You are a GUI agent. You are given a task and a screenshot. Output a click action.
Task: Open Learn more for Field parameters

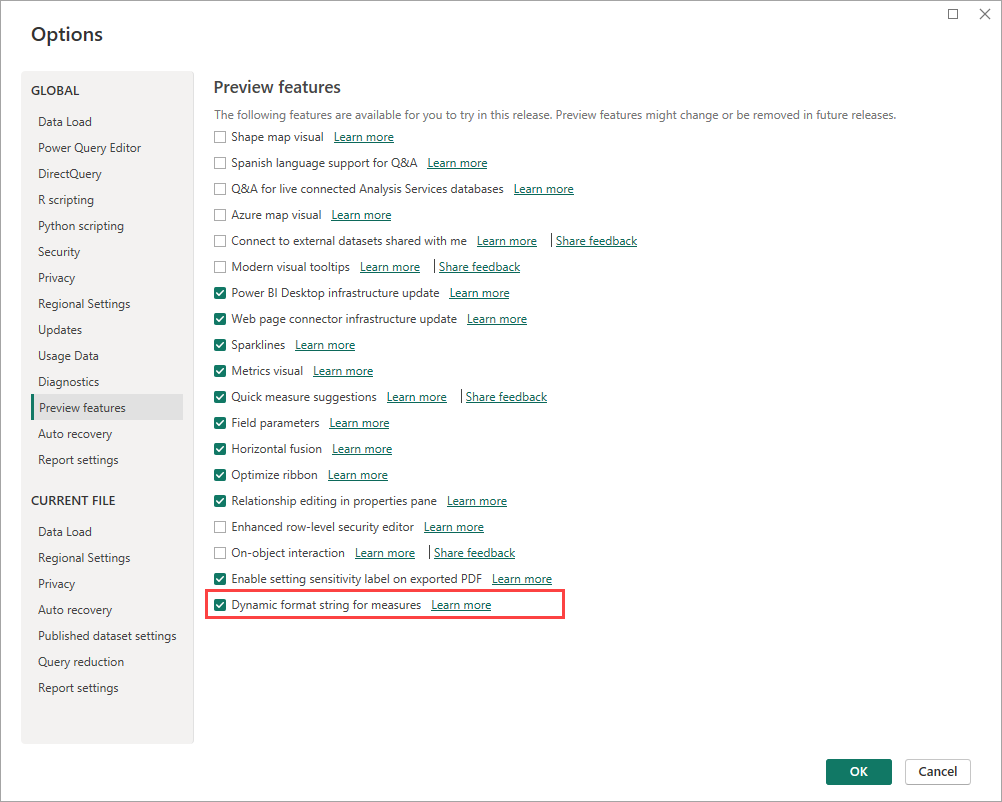pyautogui.click(x=359, y=423)
